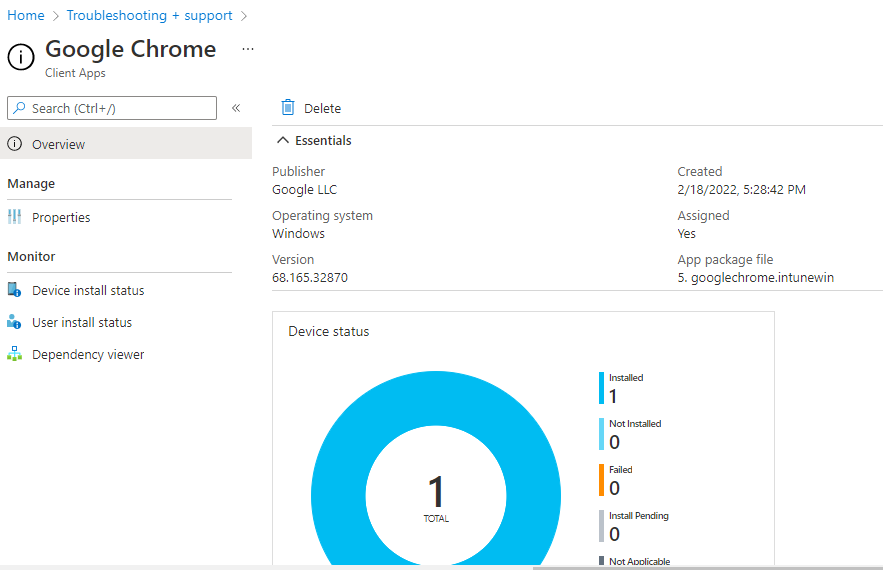This screenshot has width=883, height=570.
Task: Click the Properties sliders icon
Action: point(14,217)
